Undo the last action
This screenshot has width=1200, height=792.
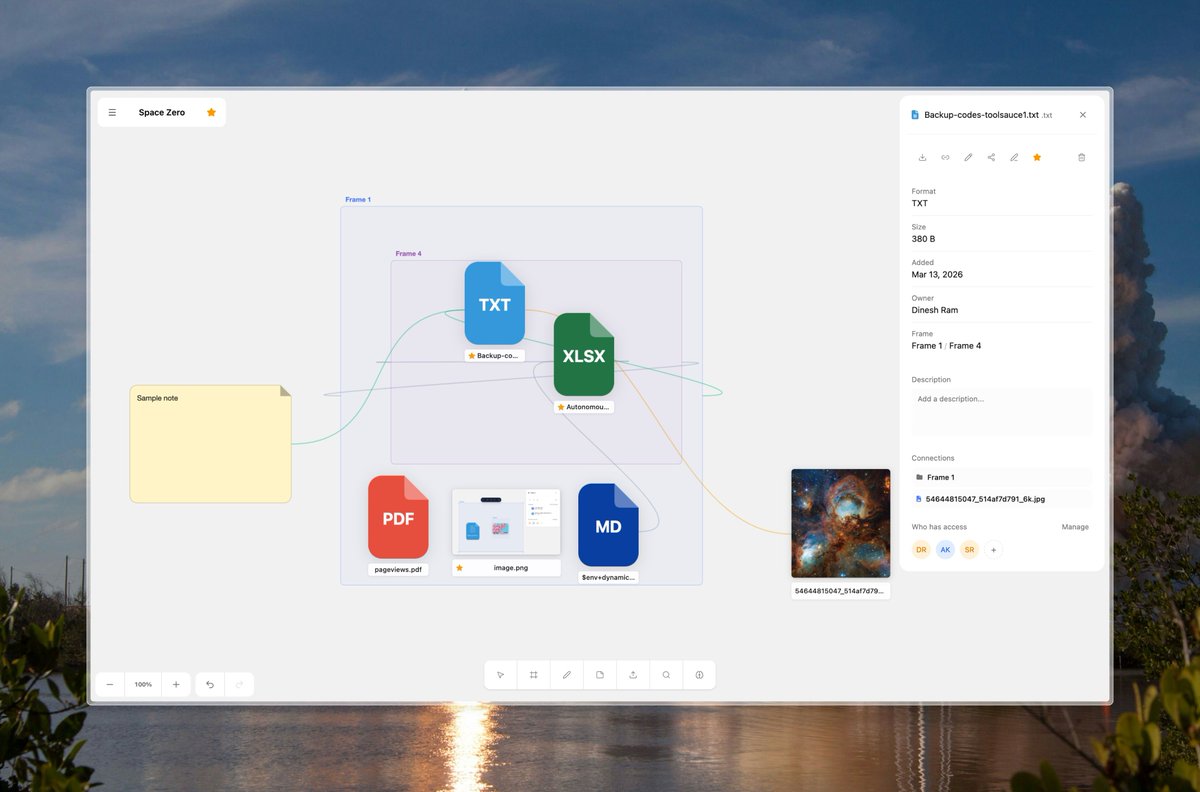210,684
